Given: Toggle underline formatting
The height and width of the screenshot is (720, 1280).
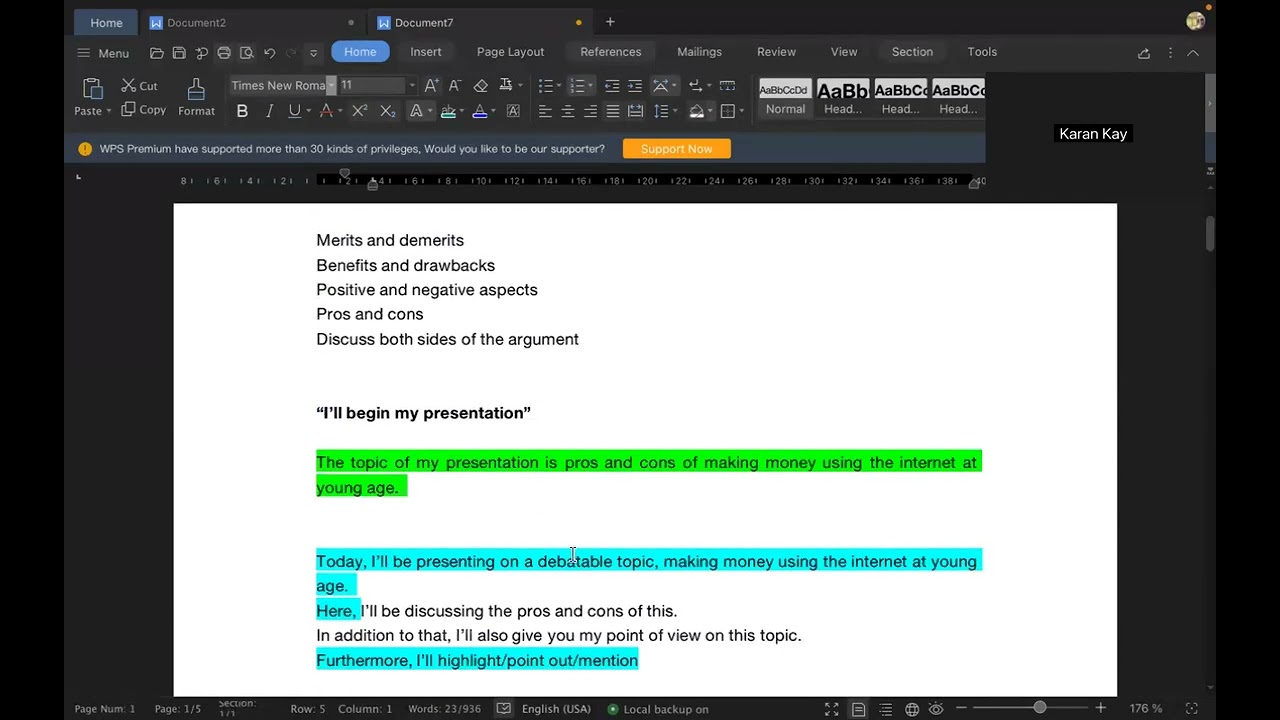Looking at the screenshot, I should click(x=294, y=111).
